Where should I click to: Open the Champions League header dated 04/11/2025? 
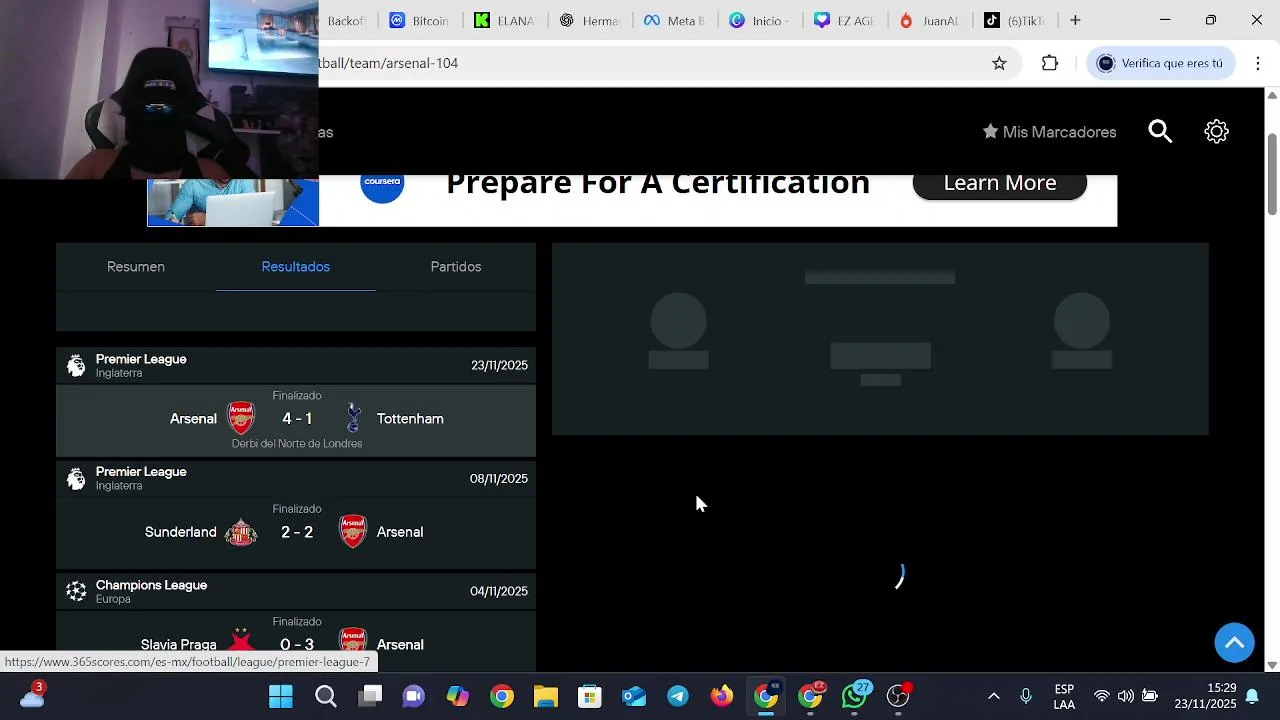coord(296,591)
